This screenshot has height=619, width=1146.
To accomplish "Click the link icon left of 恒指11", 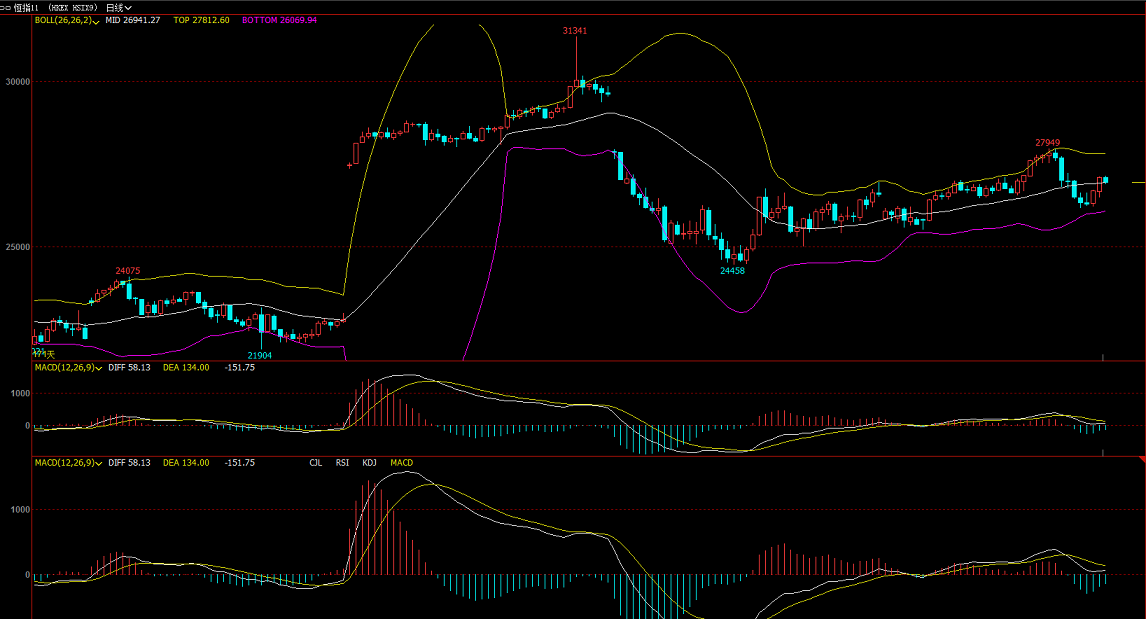I will tap(5, 7).
